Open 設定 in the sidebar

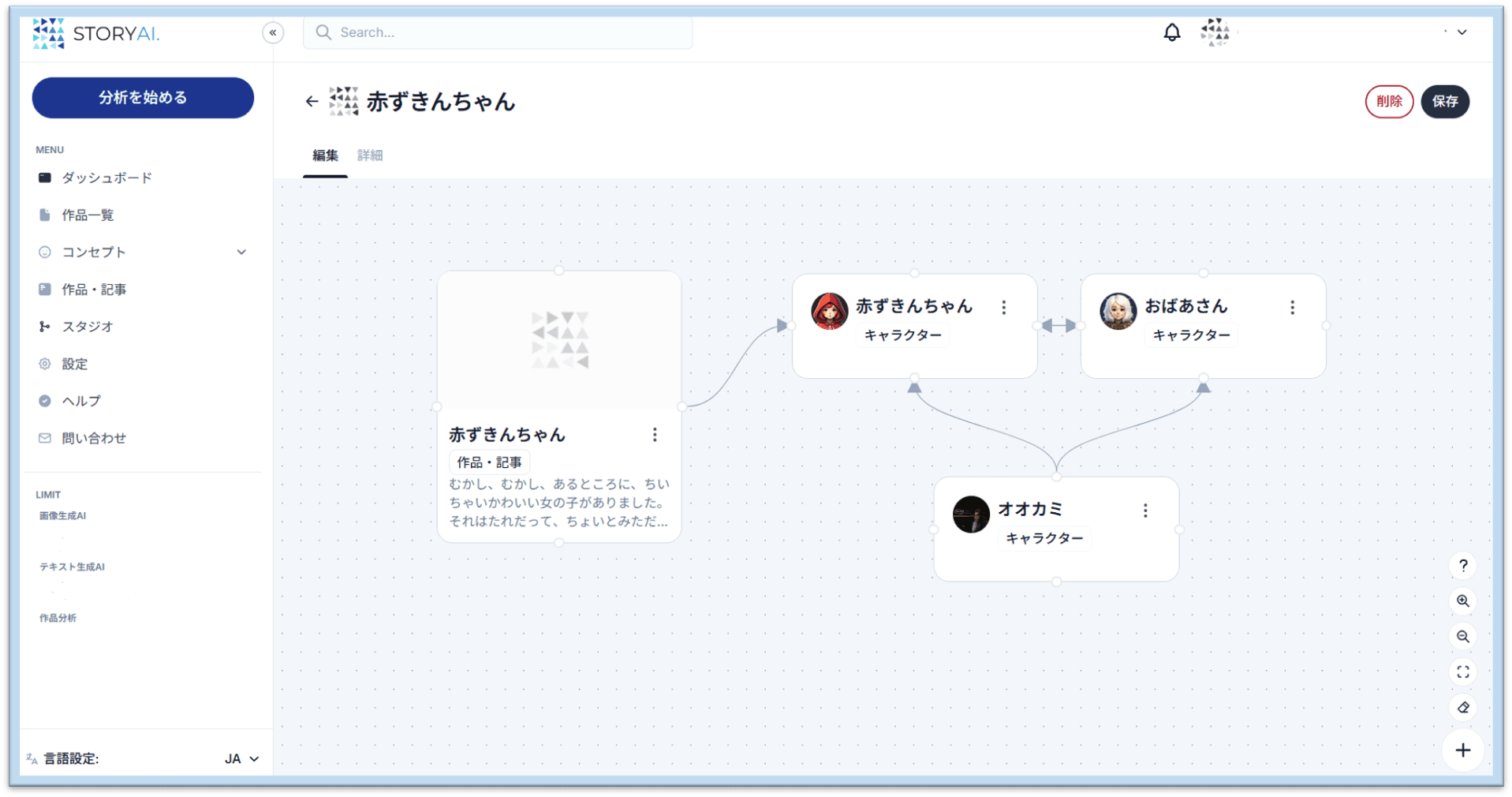click(75, 364)
